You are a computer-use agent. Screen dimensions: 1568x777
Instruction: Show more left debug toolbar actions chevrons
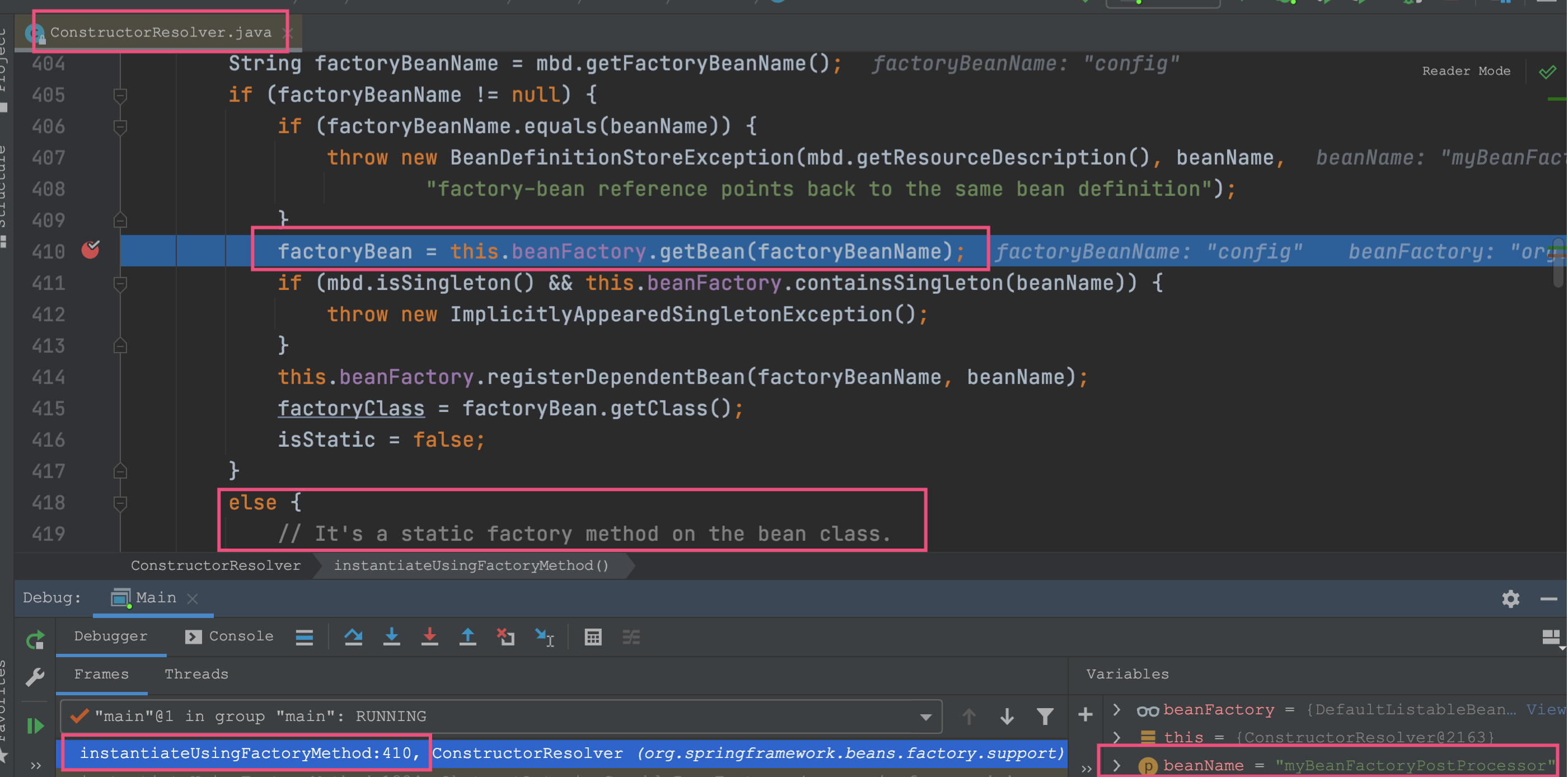[x=35, y=765]
